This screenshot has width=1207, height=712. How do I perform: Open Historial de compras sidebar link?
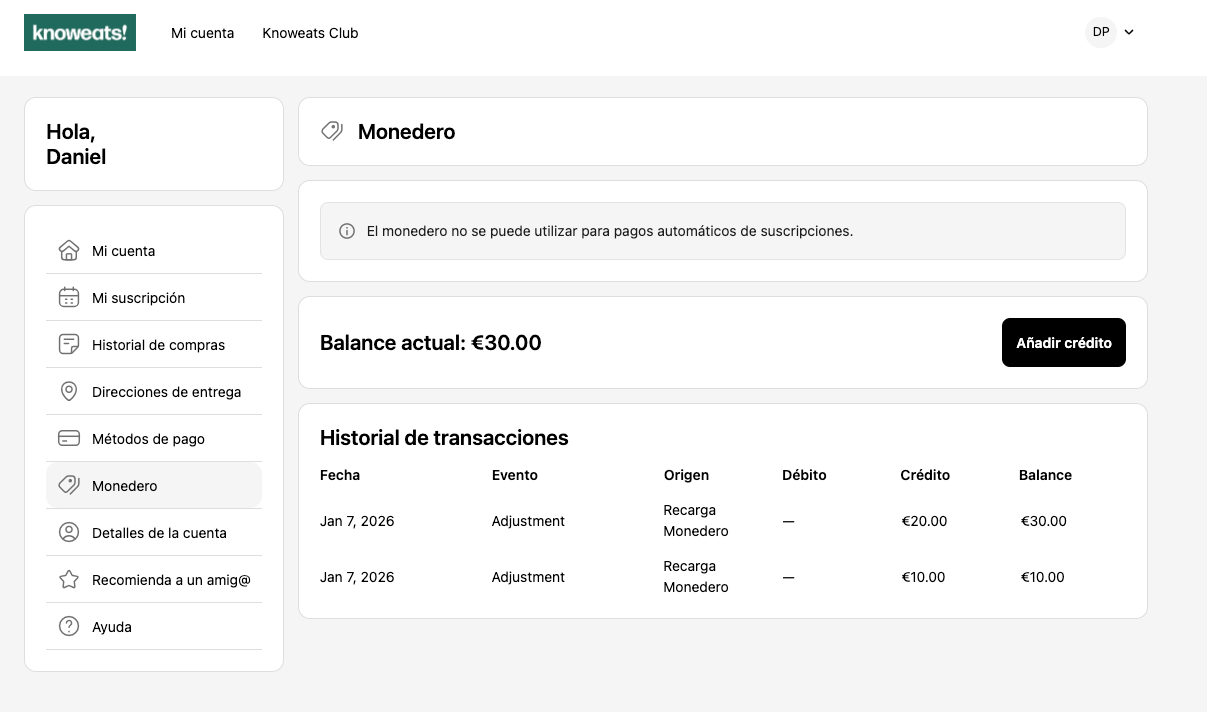(158, 345)
